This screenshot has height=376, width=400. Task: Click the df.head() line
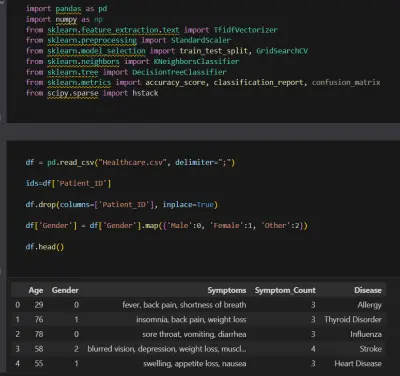click(45, 247)
